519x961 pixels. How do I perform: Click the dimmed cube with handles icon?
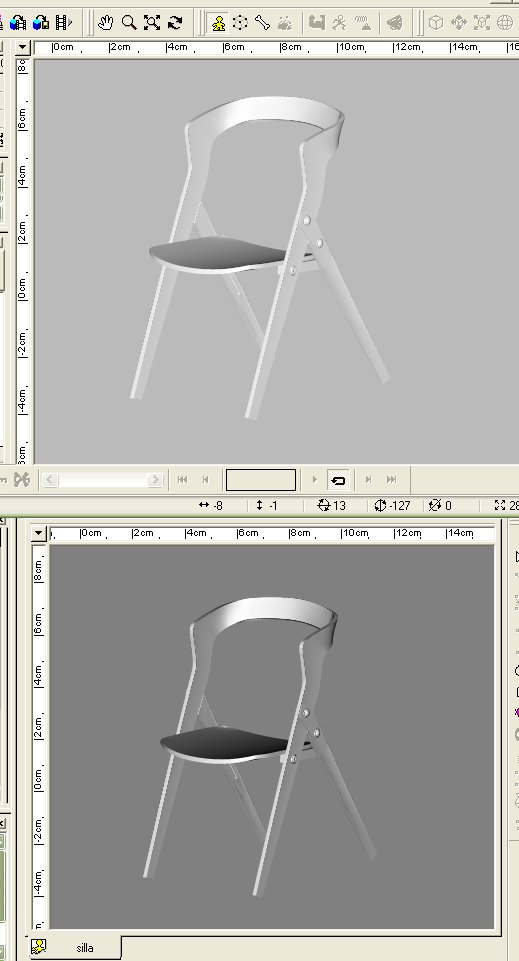click(482, 23)
